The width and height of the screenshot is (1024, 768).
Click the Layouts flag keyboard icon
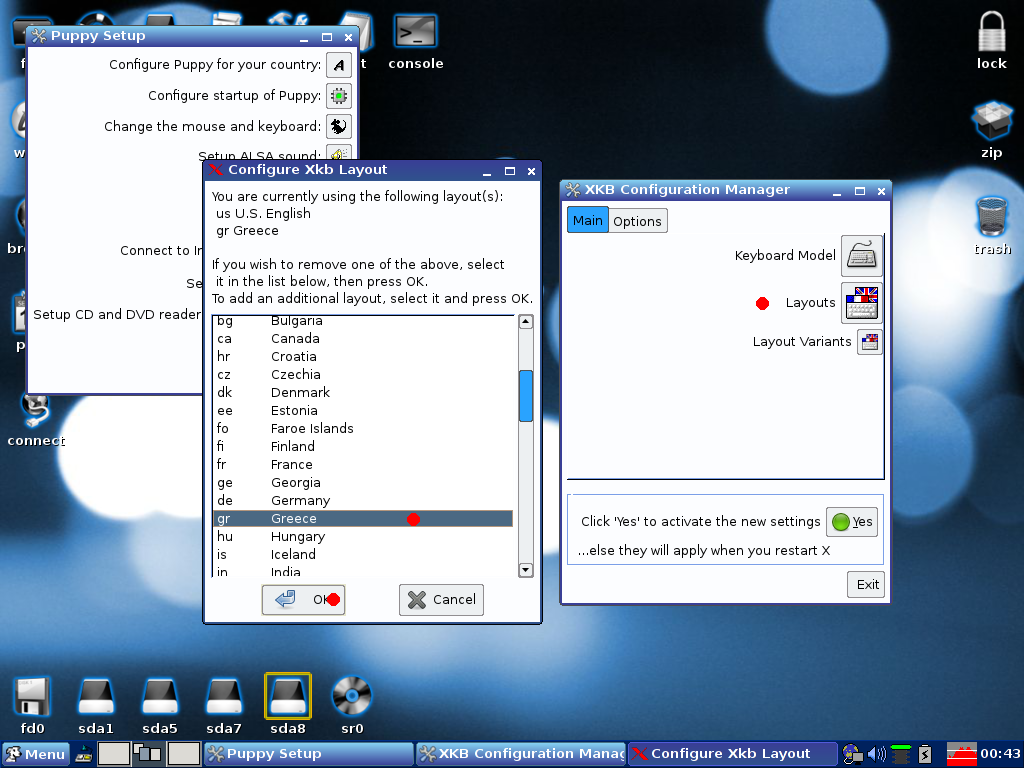coord(861,303)
